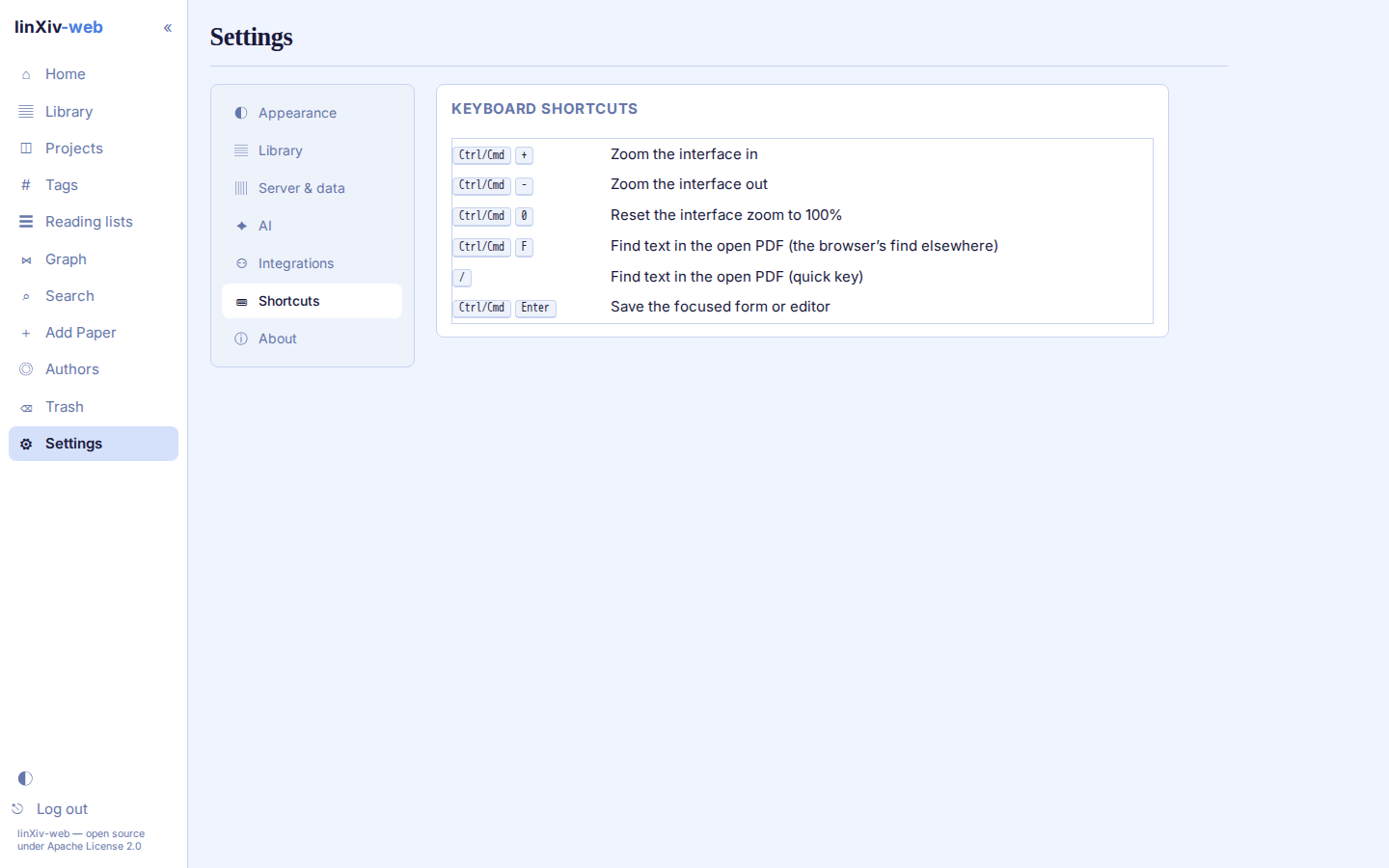Screen dimensions: 1389x868
Task: Click the Integrations icon
Action: 241,263
